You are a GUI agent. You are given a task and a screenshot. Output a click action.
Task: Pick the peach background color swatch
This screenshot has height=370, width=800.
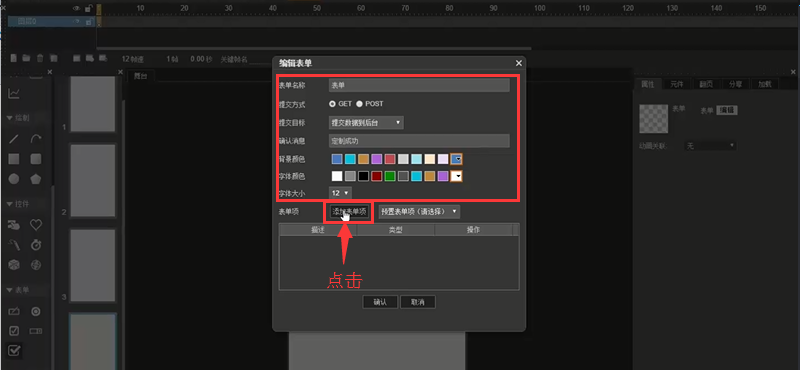point(430,159)
